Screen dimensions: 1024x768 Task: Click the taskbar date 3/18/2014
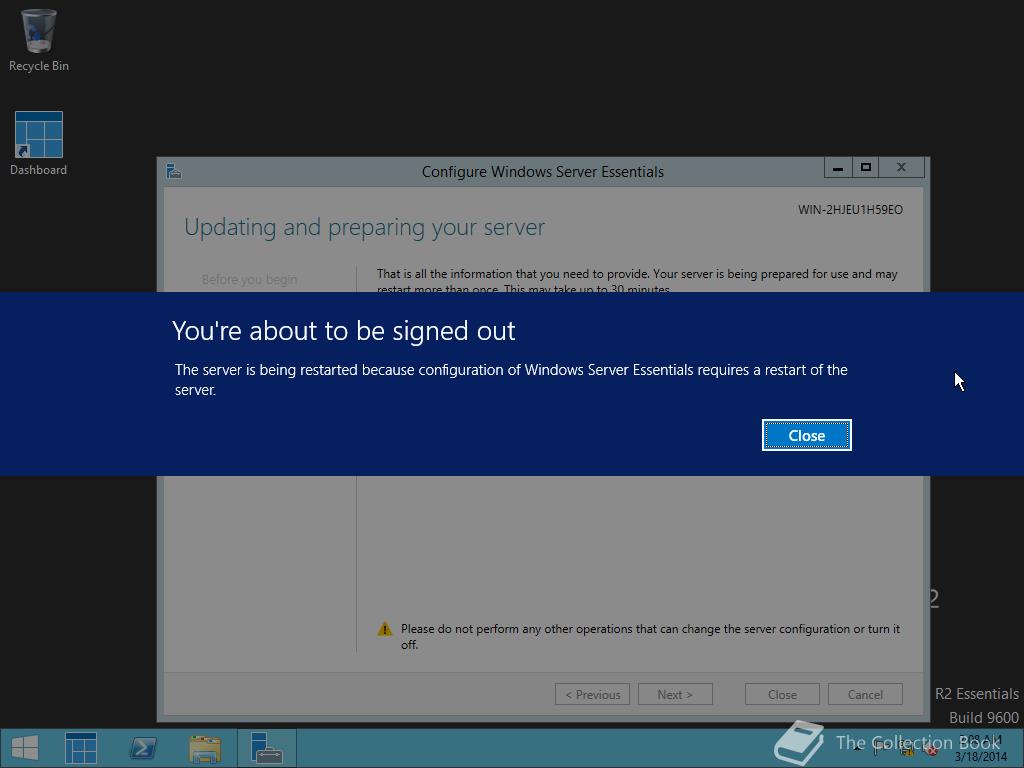980,757
